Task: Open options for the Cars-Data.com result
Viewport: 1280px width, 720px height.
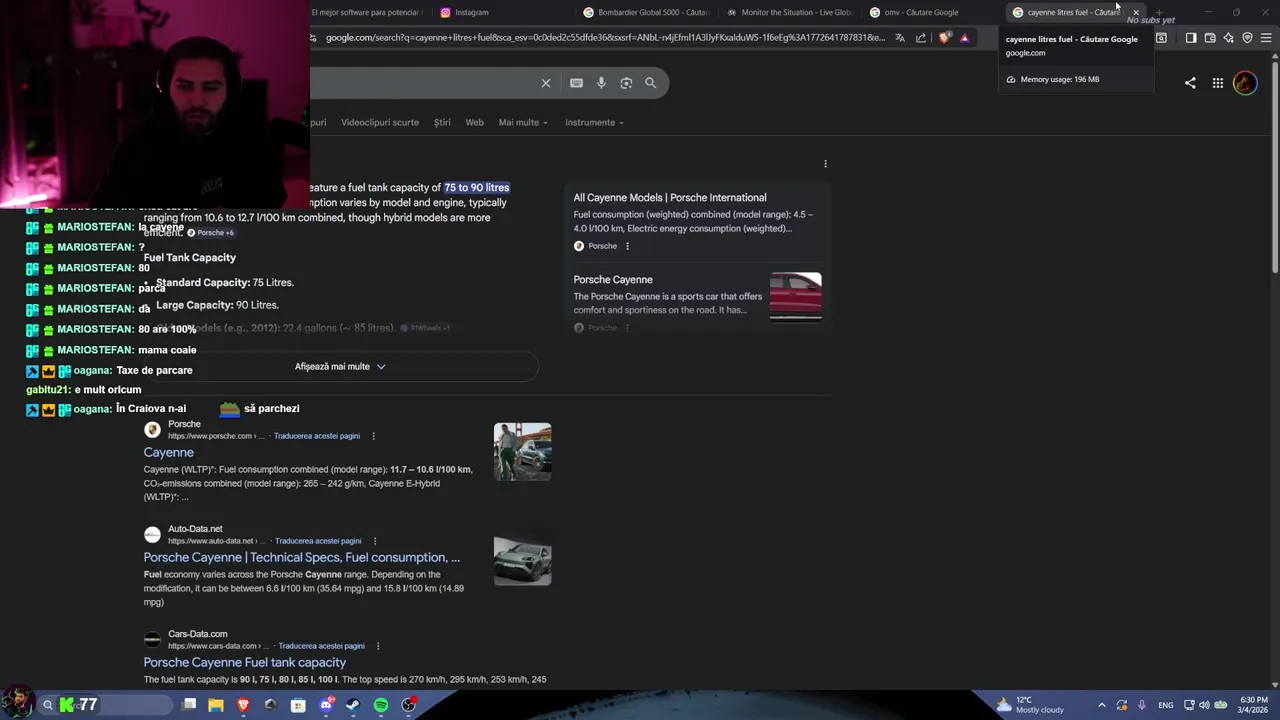Action: click(x=378, y=646)
